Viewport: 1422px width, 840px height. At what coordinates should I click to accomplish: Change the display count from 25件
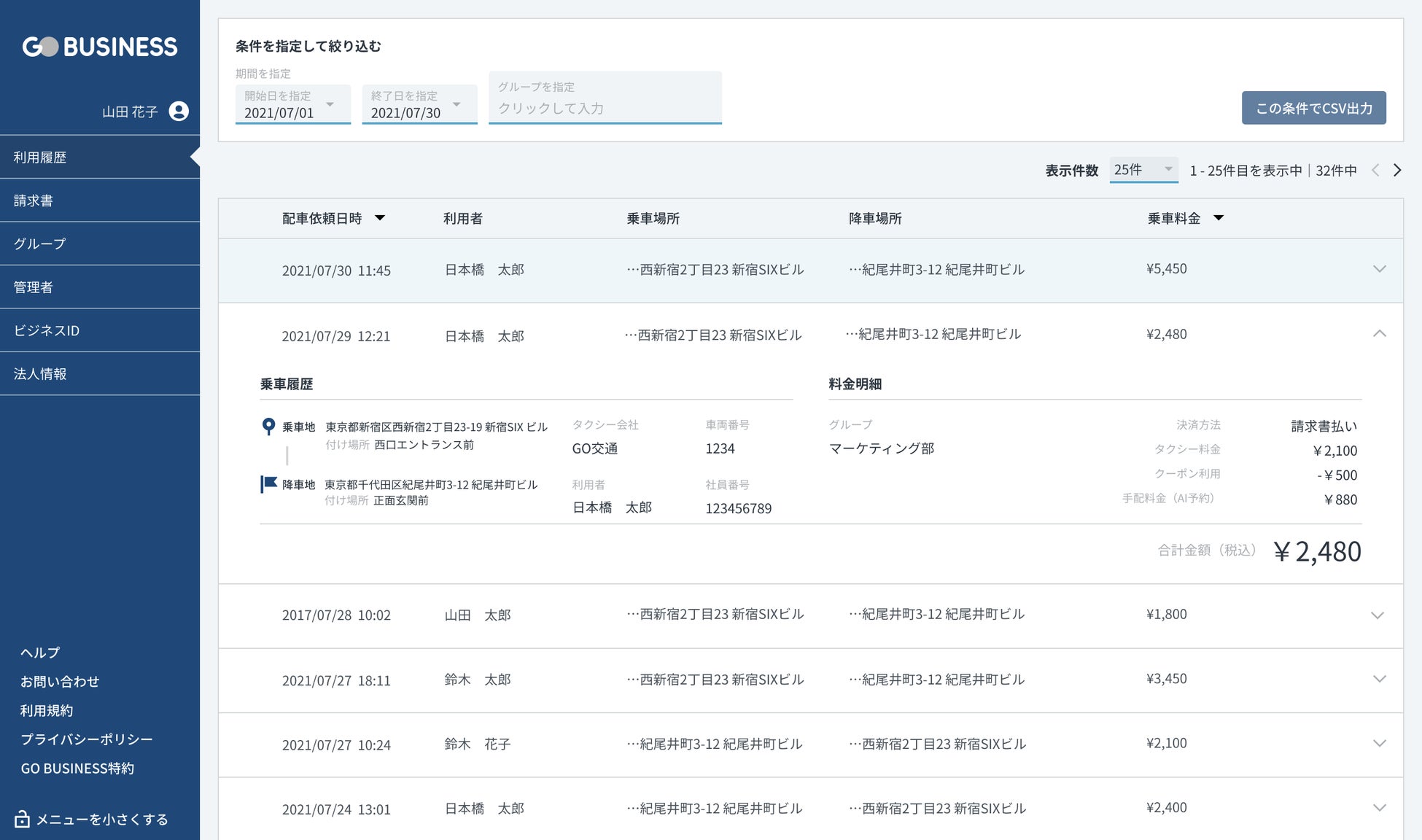(1143, 170)
